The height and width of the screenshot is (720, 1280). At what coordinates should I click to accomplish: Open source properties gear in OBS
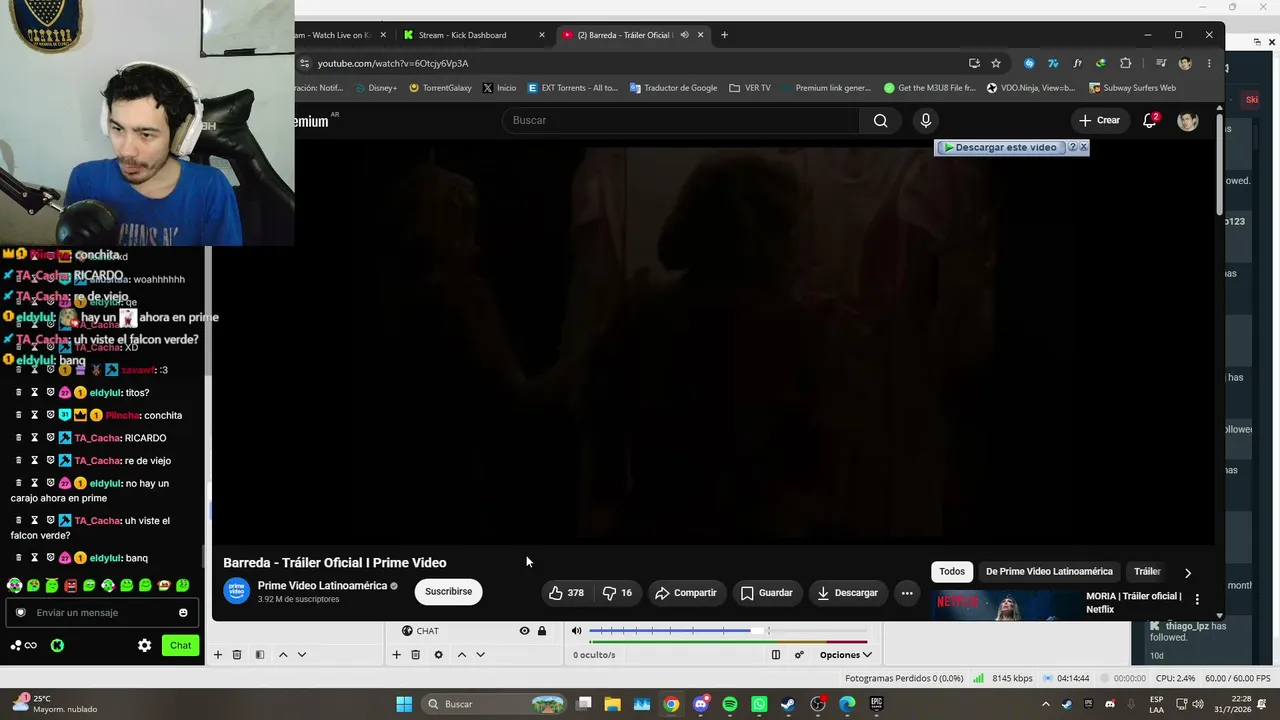[438, 655]
